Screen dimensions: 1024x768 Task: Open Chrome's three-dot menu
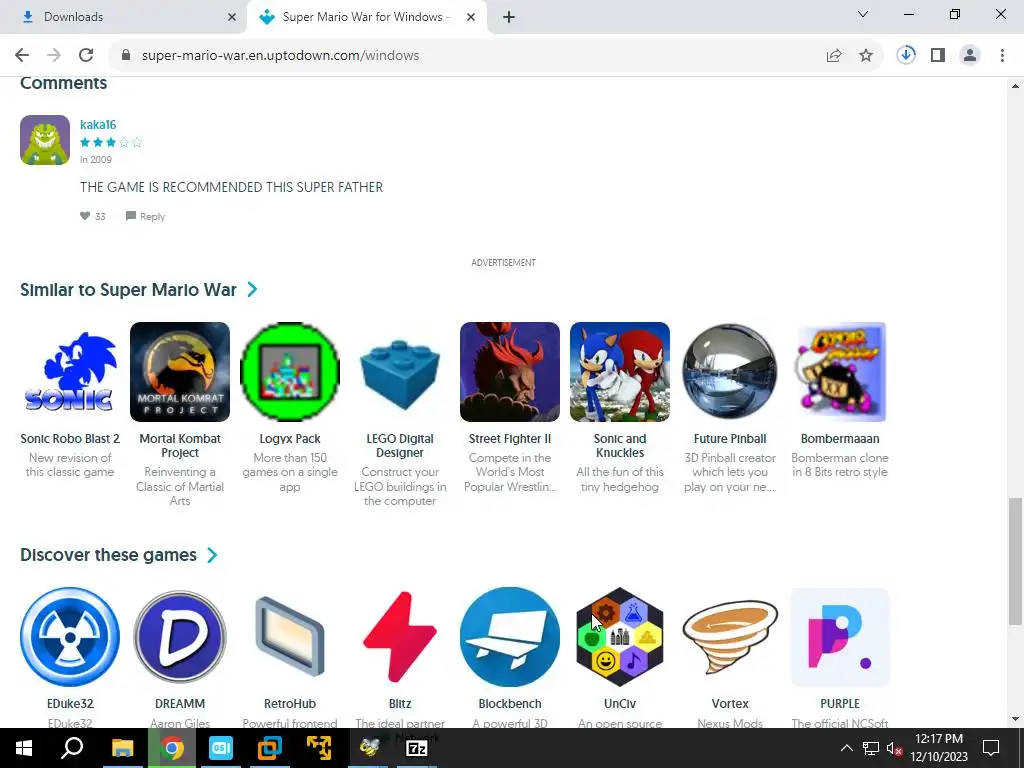coord(1002,56)
